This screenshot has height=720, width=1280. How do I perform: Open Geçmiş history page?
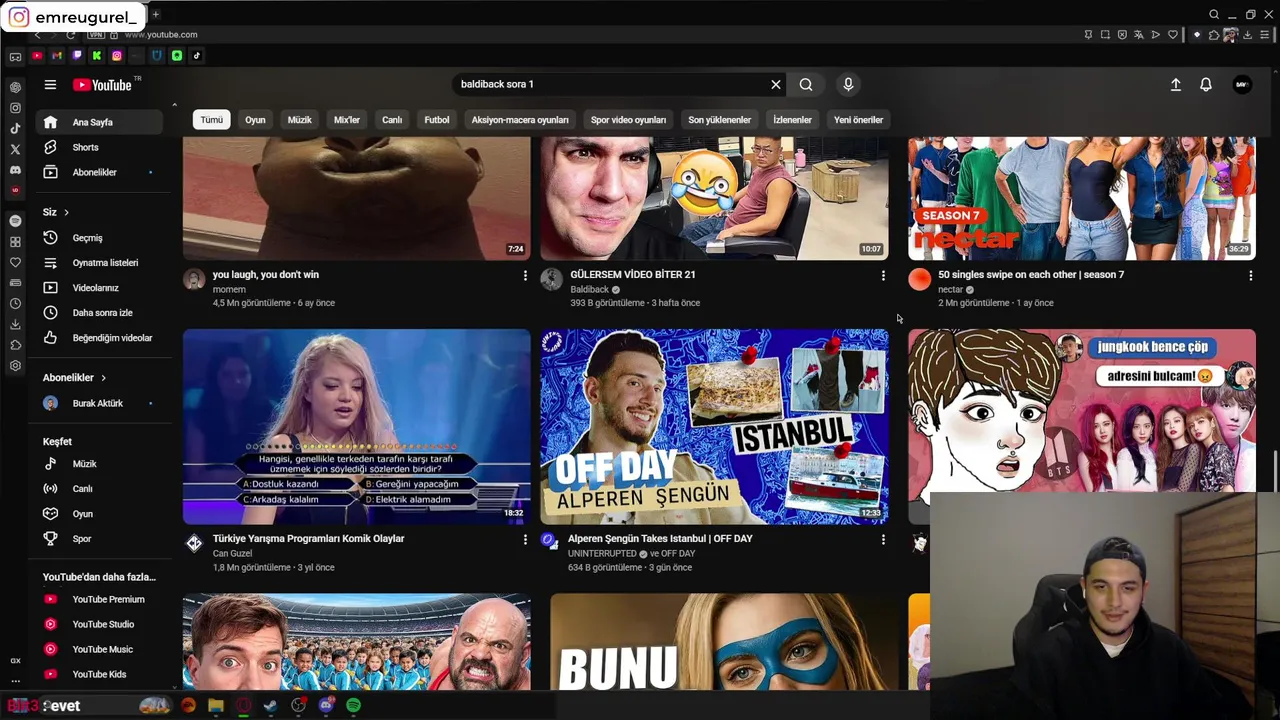point(99,238)
